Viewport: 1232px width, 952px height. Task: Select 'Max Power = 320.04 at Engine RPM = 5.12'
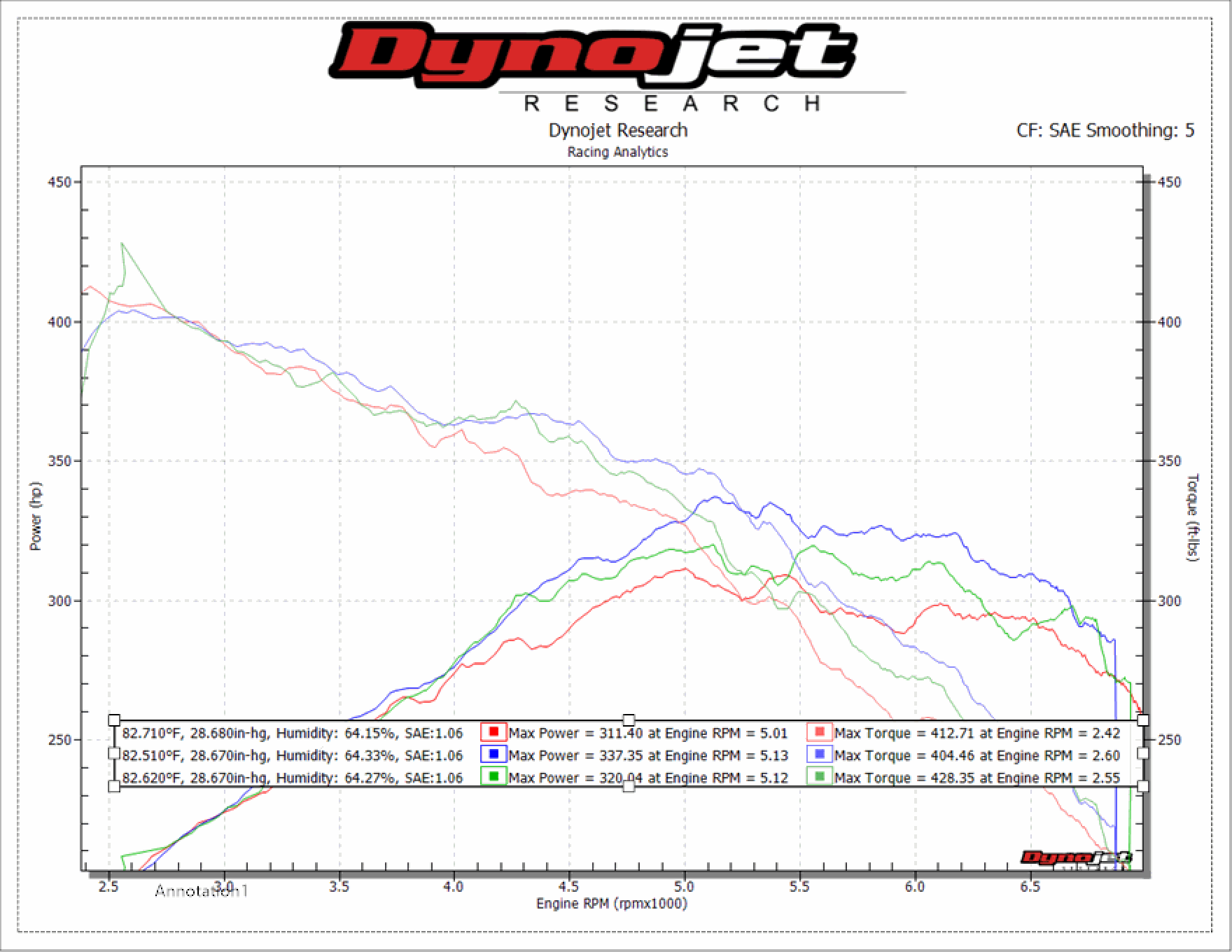tap(648, 777)
